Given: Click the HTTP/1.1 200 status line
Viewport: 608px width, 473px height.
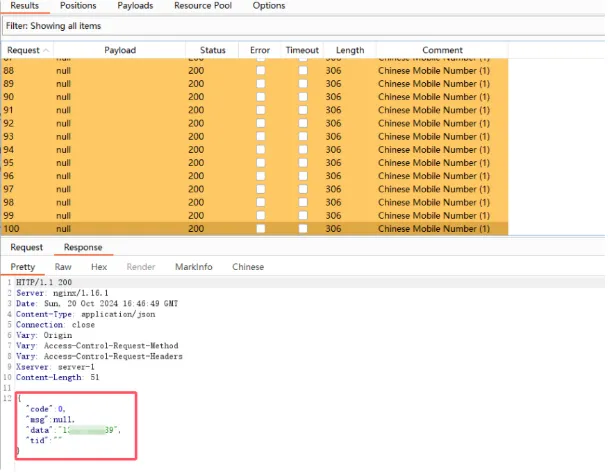Looking at the screenshot, I should coord(44,282).
